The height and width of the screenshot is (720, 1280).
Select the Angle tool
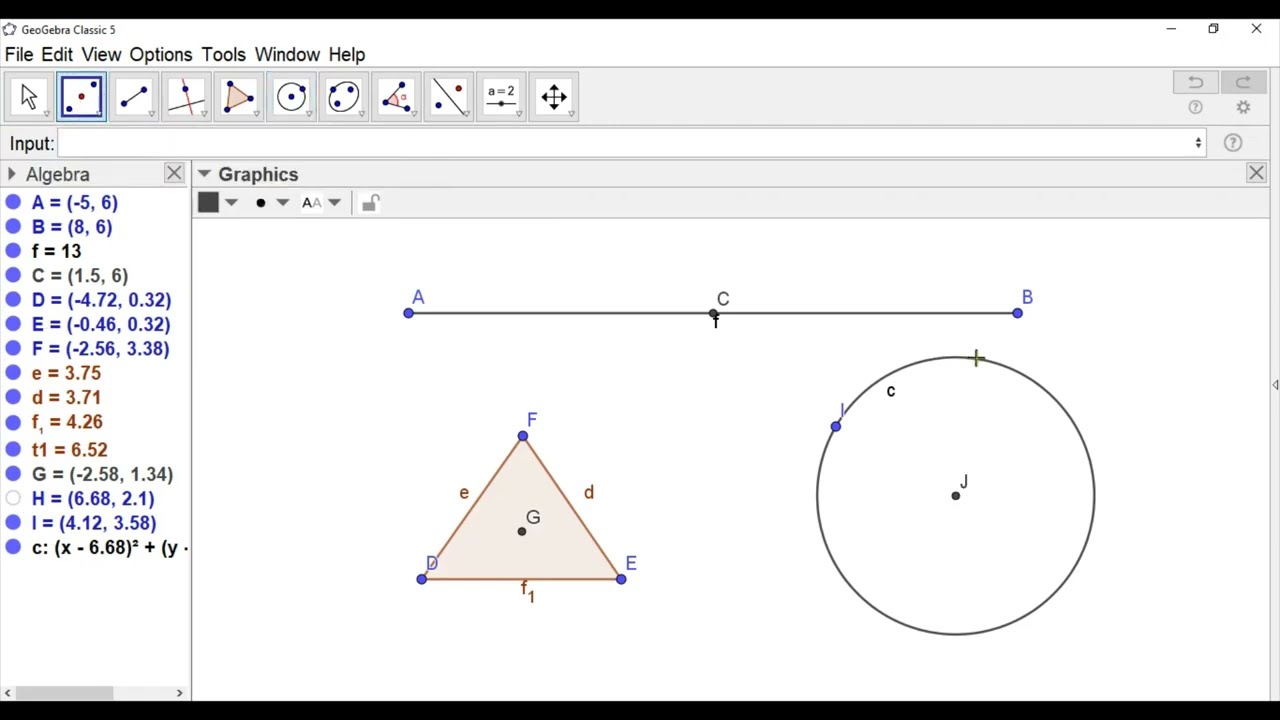pos(396,97)
